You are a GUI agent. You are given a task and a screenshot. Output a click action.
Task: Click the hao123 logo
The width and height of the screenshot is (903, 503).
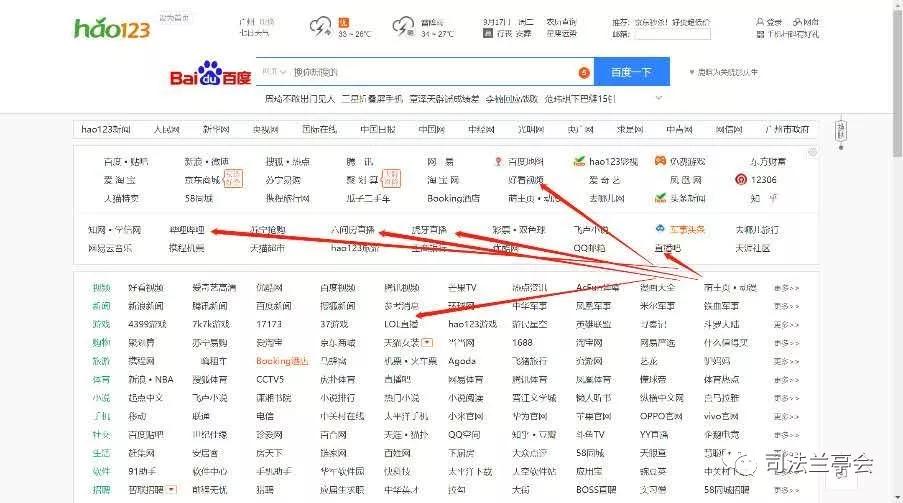coord(112,28)
